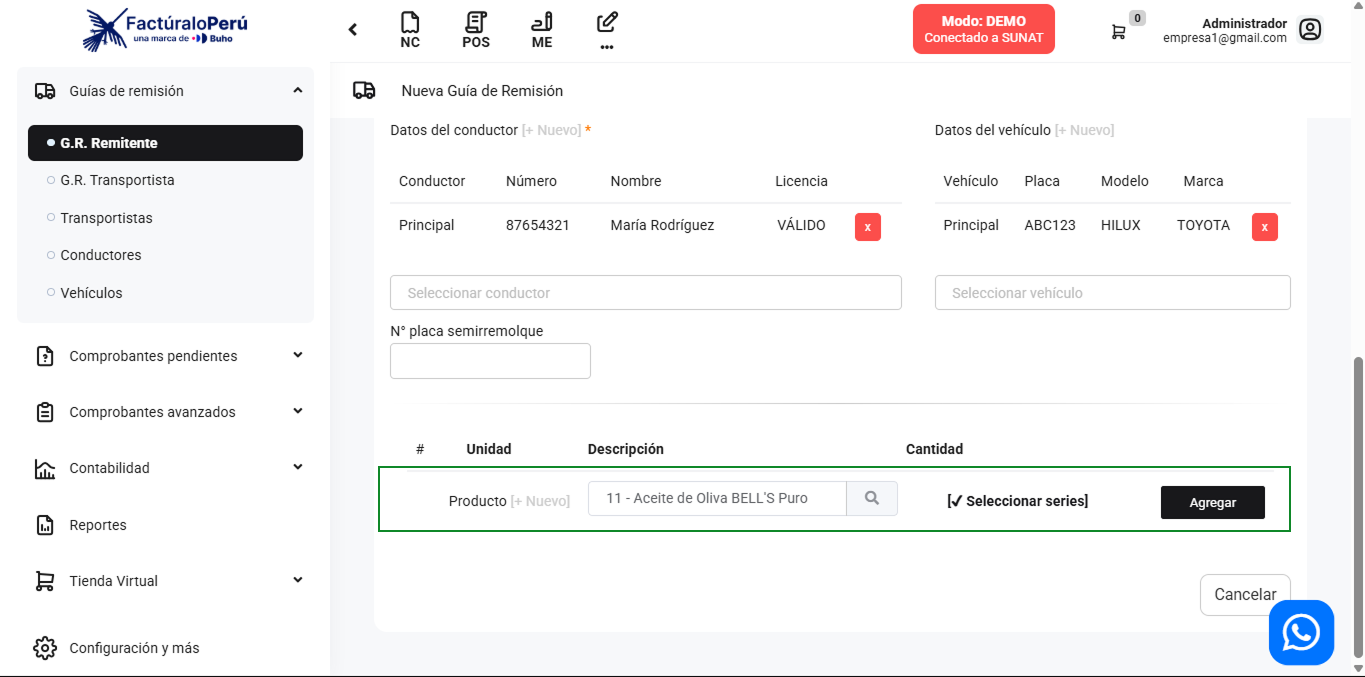This screenshot has width=1365, height=677.
Task: Go to G.R. Transportista menu item
Action: [x=117, y=180]
